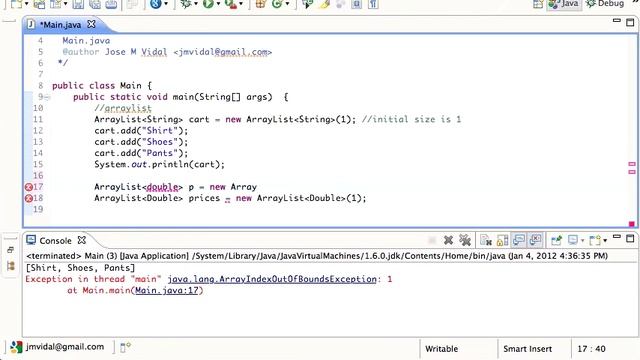The image size is (640, 360).
Task: Click the green Run button
Action: [x=208, y=4]
